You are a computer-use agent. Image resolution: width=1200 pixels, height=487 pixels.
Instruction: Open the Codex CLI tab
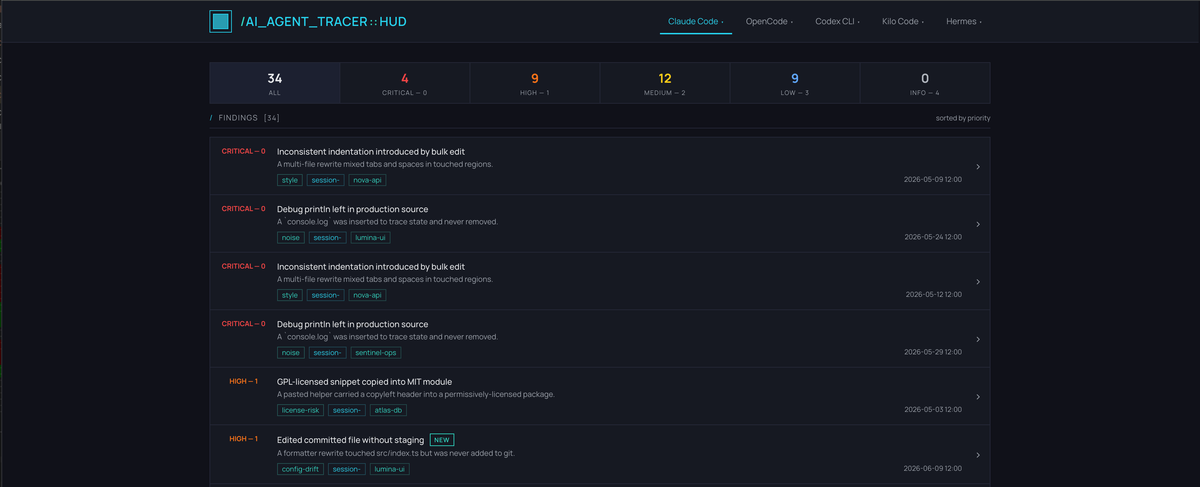tap(838, 21)
